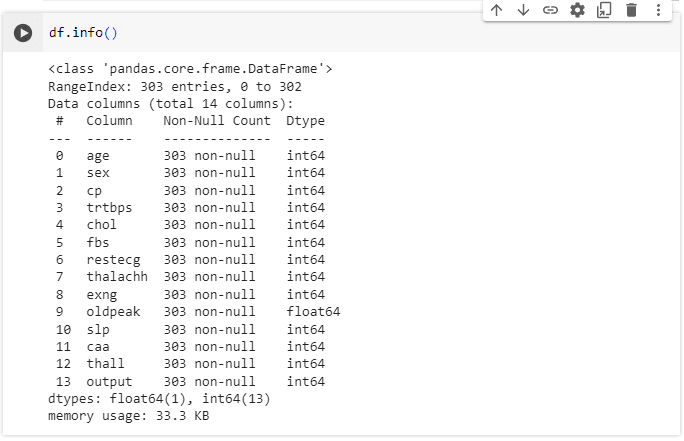Open cell settings gear icon
684x441 pixels.
578,10
